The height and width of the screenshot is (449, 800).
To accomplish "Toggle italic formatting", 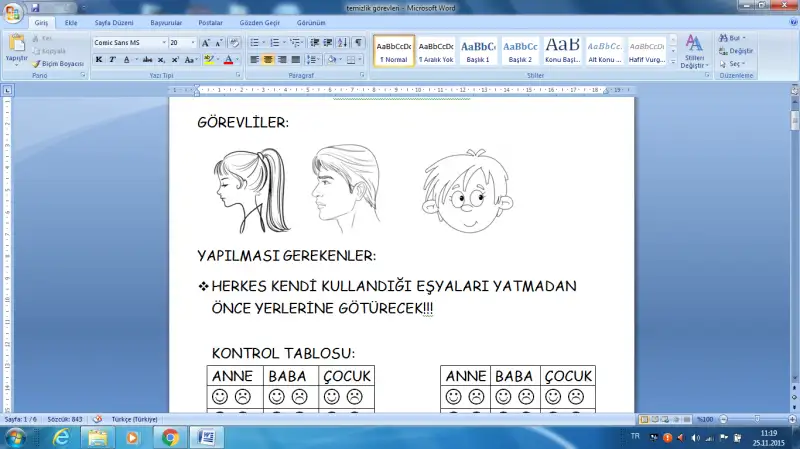I will click(112, 60).
